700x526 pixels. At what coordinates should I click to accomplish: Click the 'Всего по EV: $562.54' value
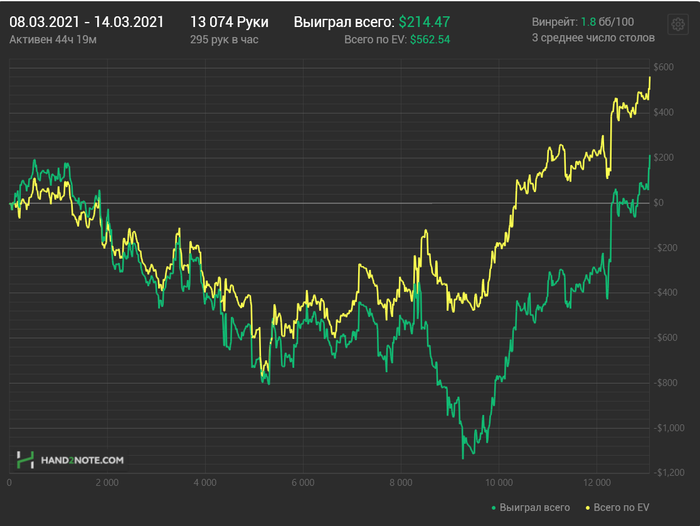tap(397, 40)
